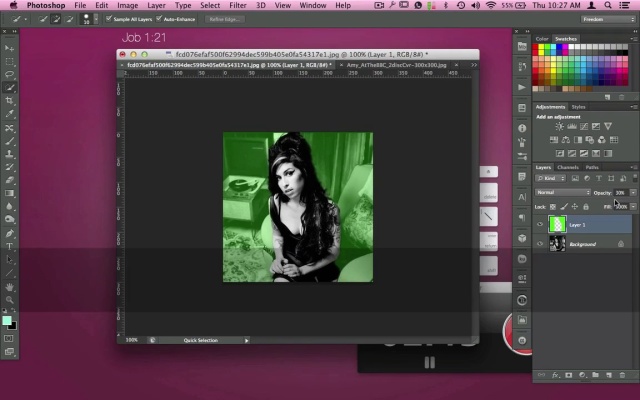Click the Refine Edge button
Viewport: 640px width, 400px height.
point(223,19)
